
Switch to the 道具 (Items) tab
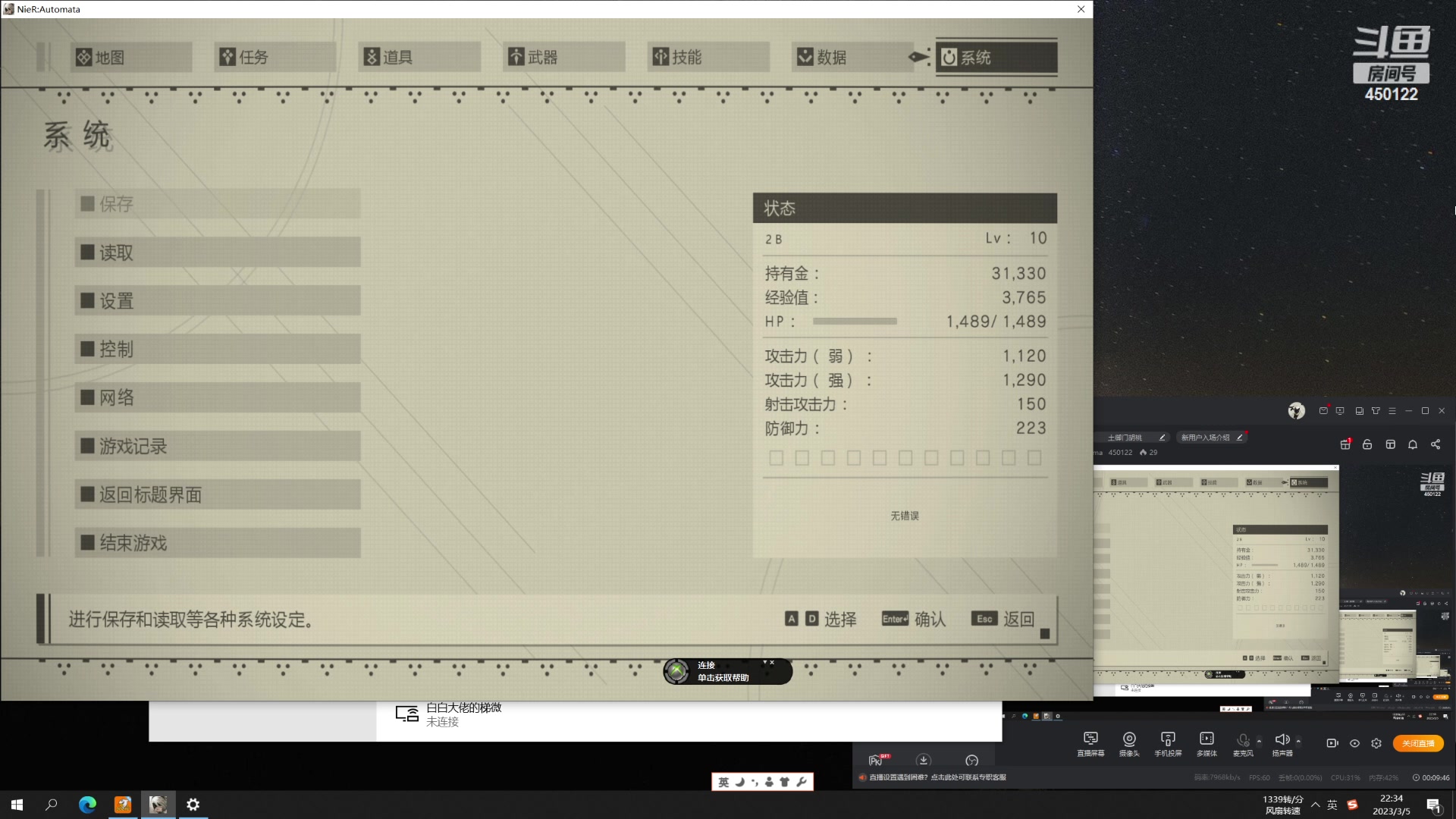419,57
